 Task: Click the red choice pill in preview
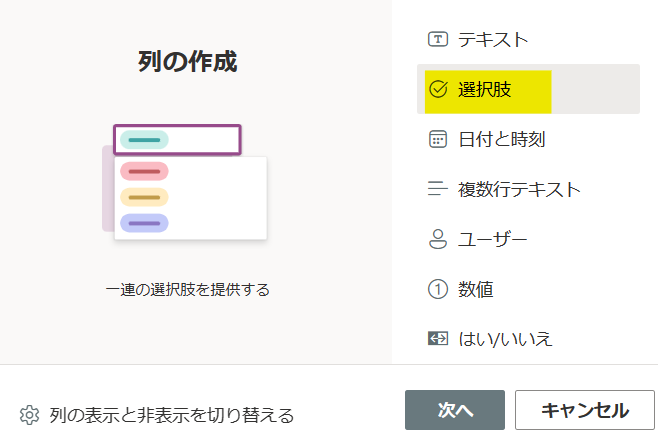[x=144, y=171]
